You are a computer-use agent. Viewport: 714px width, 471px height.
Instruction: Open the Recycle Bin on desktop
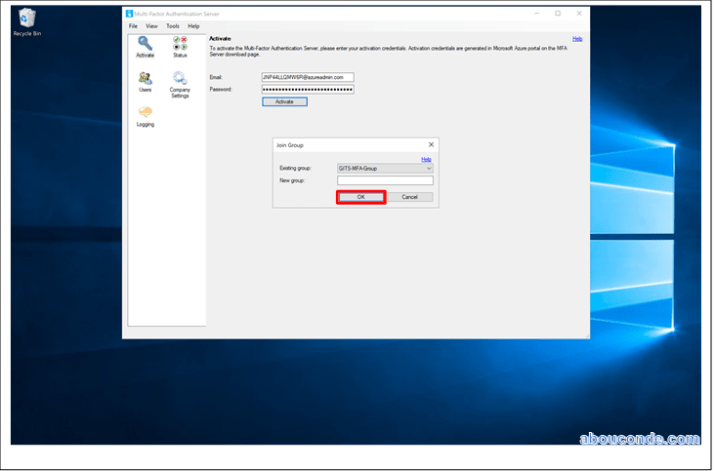[27, 19]
